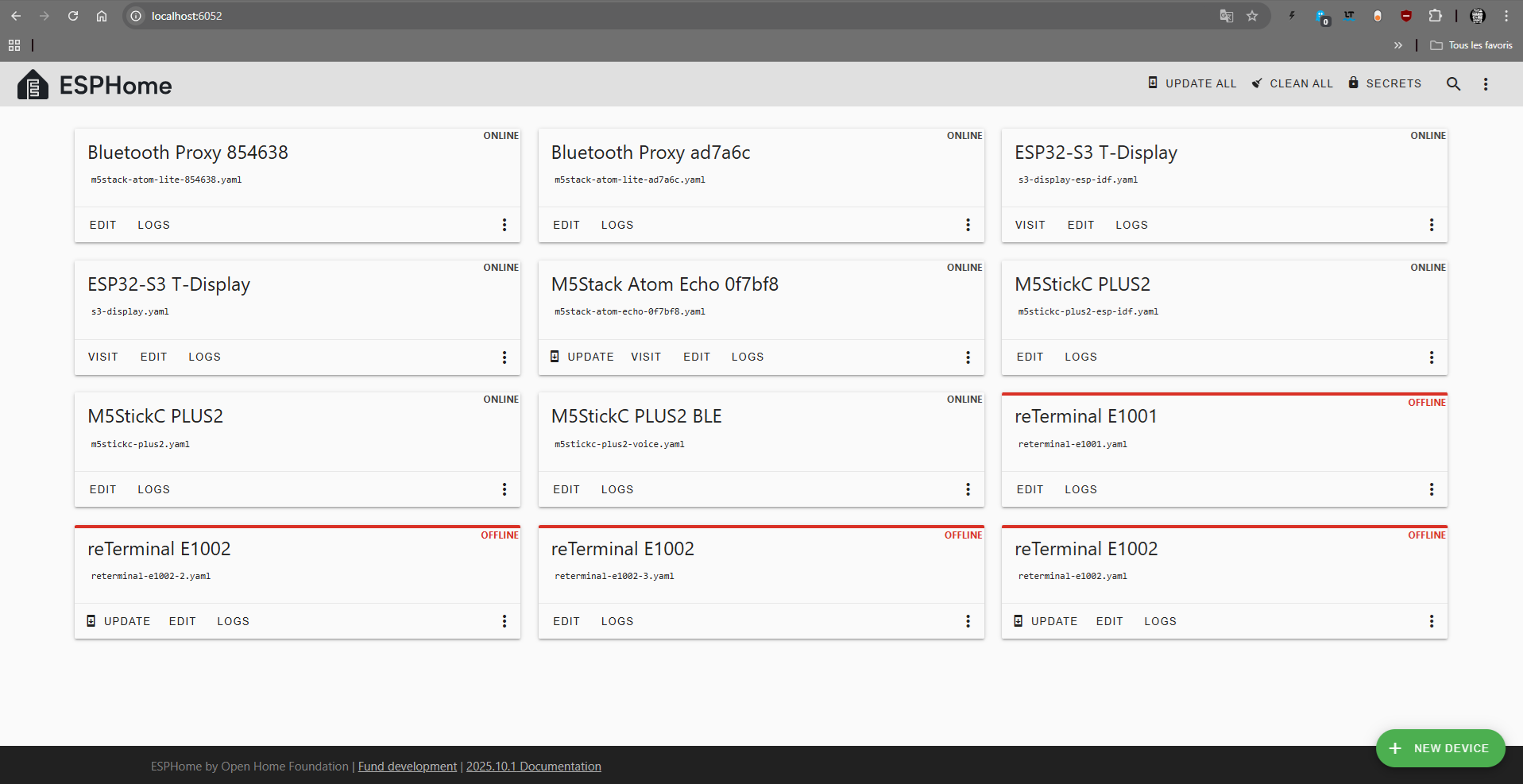This screenshot has height=784, width=1523.
Task: Edit the Bluetooth Proxy ad7a6c configuration
Action: point(566,225)
